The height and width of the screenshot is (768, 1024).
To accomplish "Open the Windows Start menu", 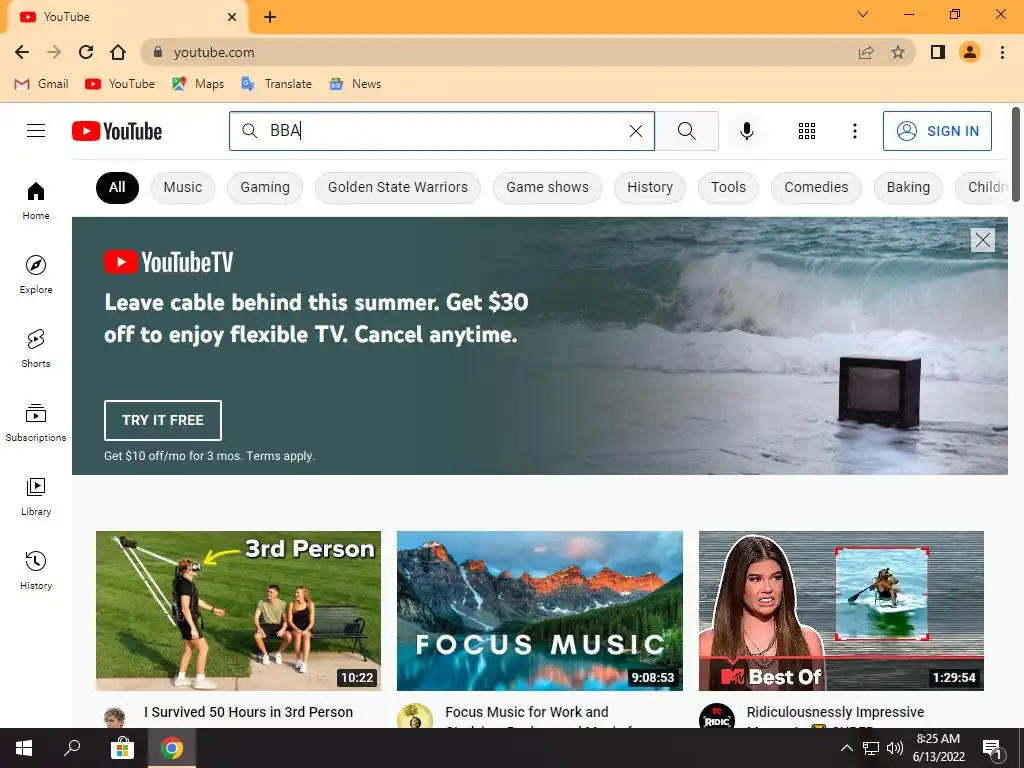I will 24,748.
